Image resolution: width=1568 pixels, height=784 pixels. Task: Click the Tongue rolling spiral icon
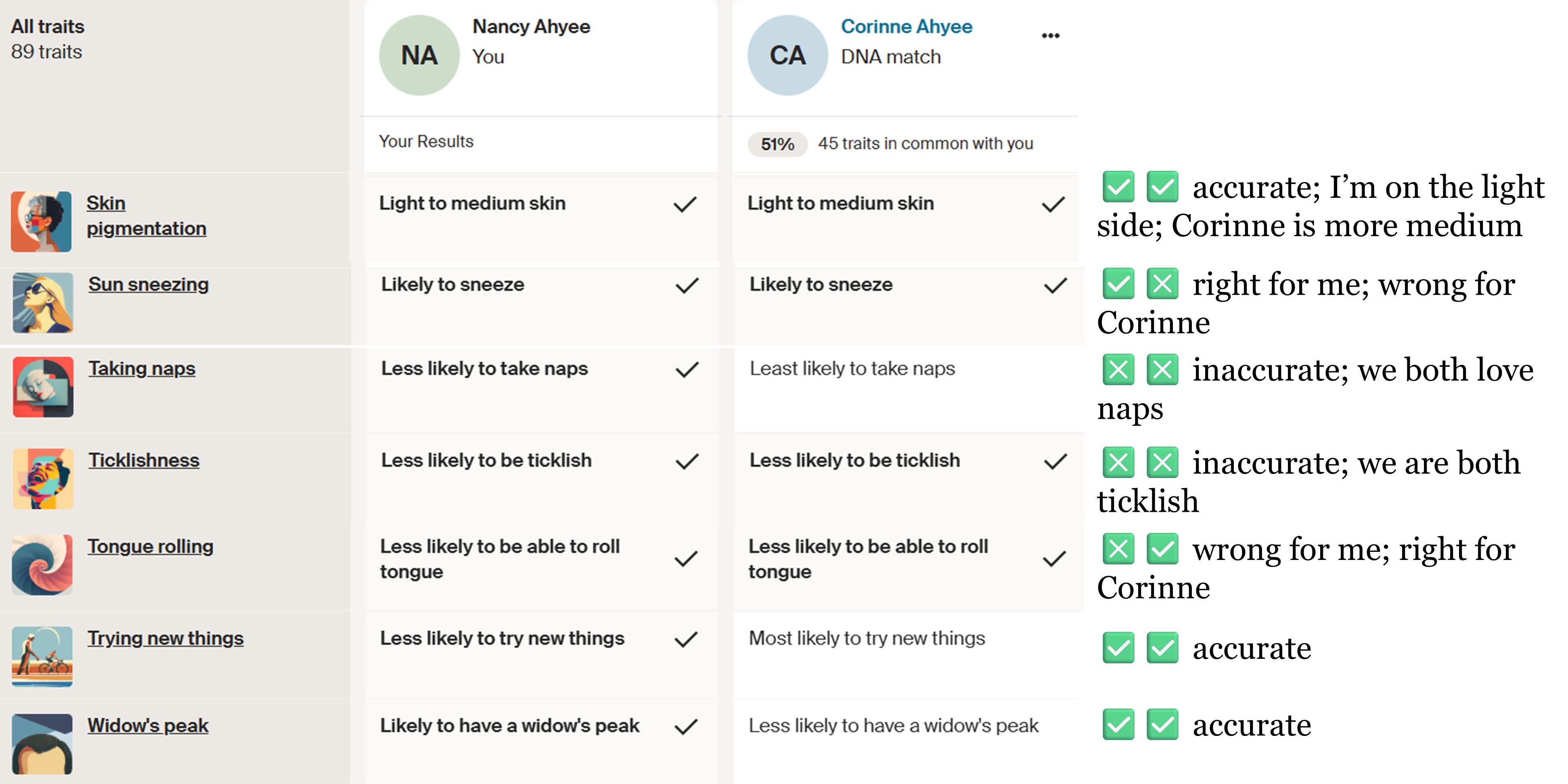pyautogui.click(x=42, y=565)
